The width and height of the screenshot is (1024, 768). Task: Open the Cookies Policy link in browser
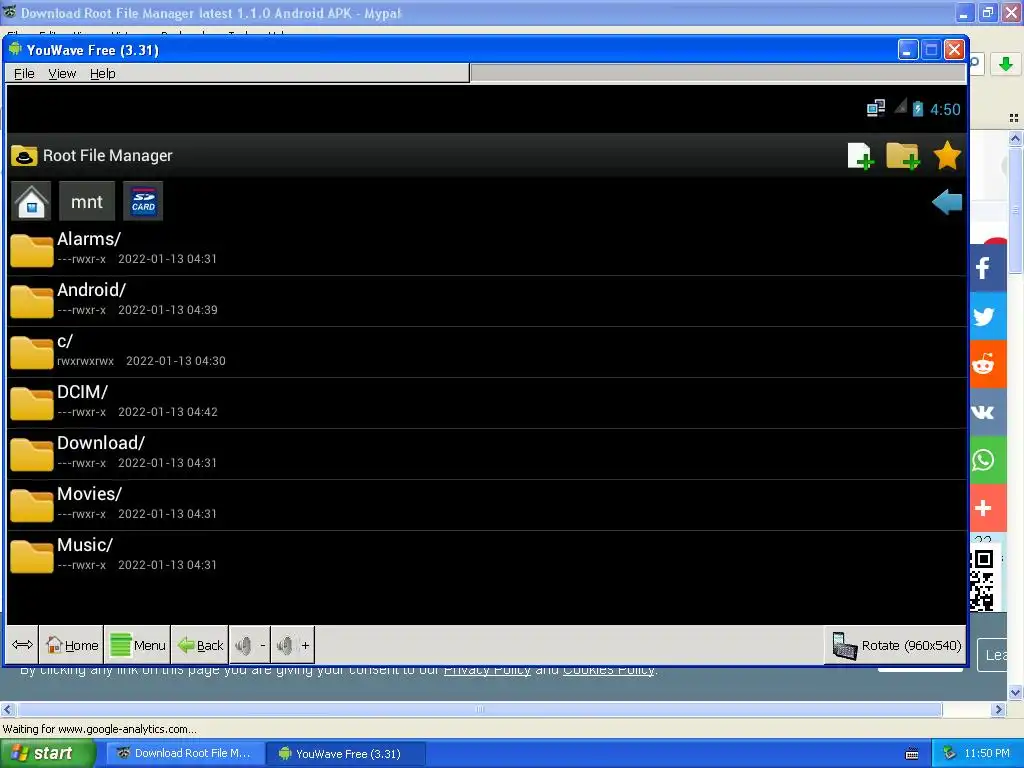[608, 670]
